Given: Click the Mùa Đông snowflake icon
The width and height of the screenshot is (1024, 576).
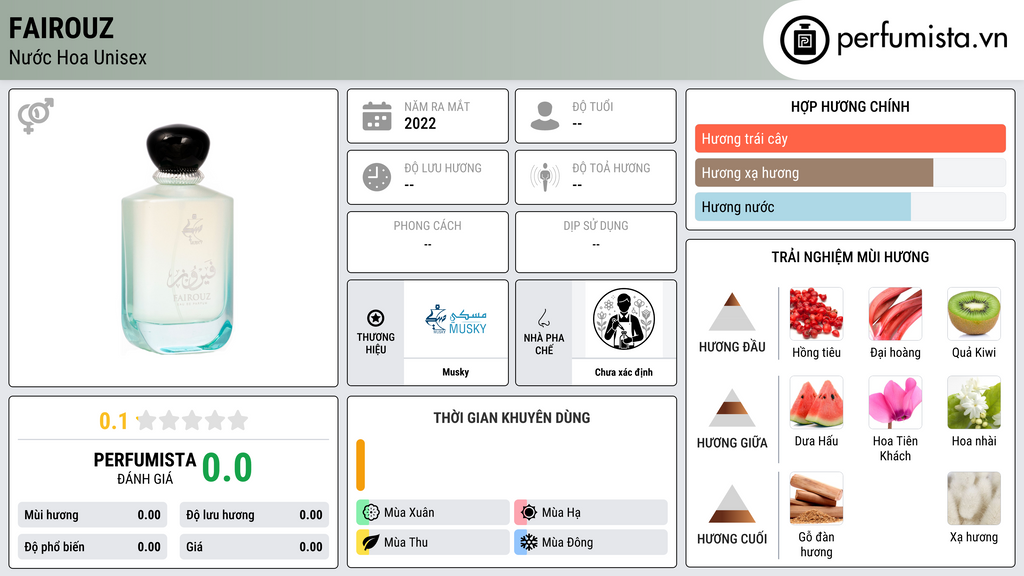Looking at the screenshot, I should tap(529, 542).
